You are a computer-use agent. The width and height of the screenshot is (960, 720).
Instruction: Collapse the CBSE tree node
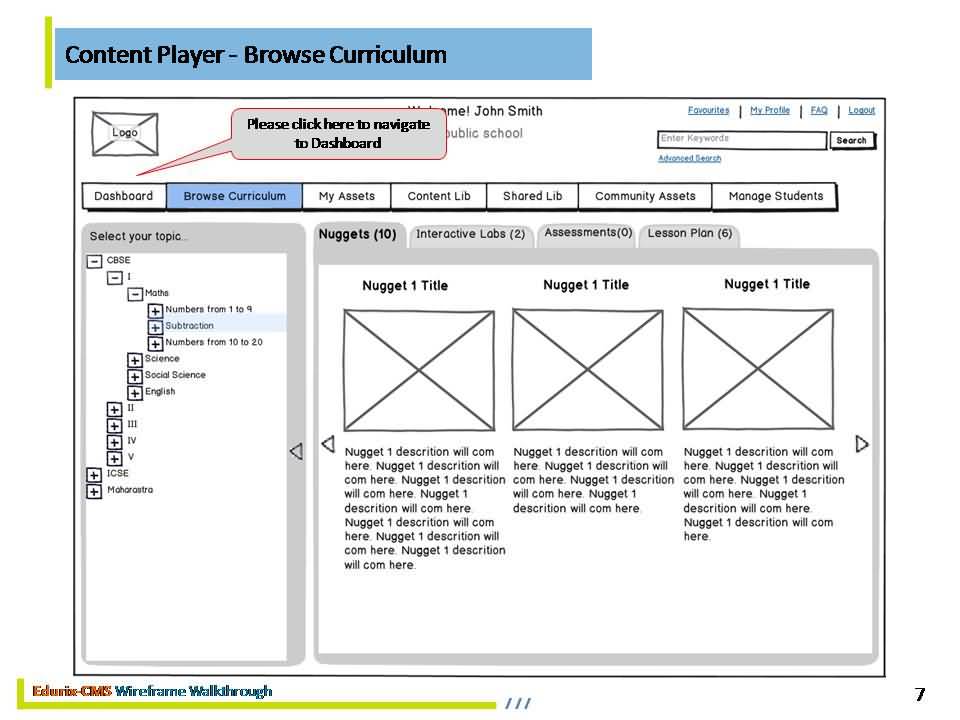tap(94, 261)
